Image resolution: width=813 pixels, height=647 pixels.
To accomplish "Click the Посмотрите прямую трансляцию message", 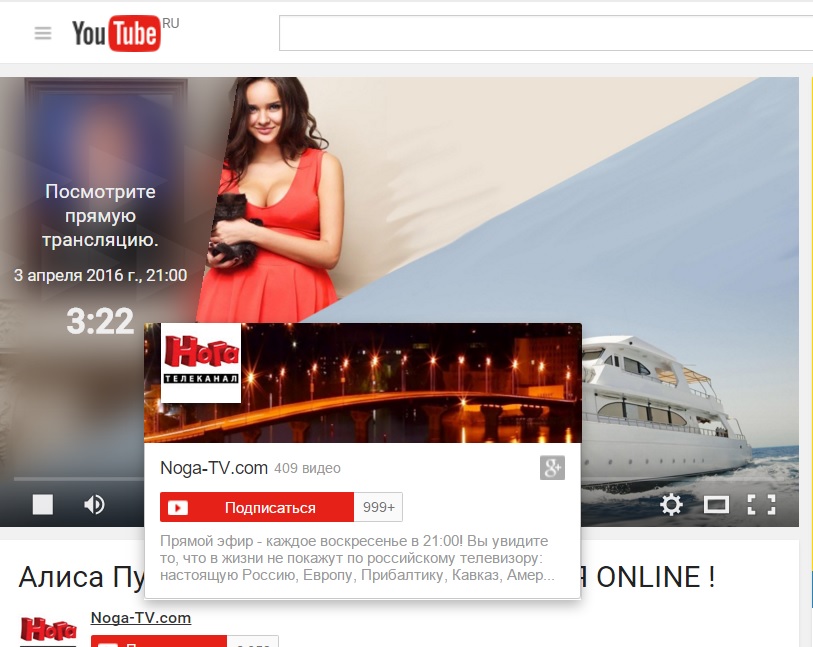I will coord(100,216).
